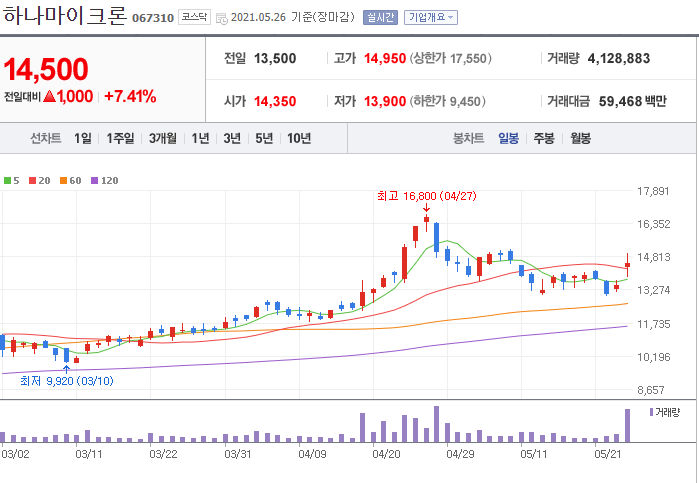Click the 최고 16,800 (04/27) label

(427, 196)
